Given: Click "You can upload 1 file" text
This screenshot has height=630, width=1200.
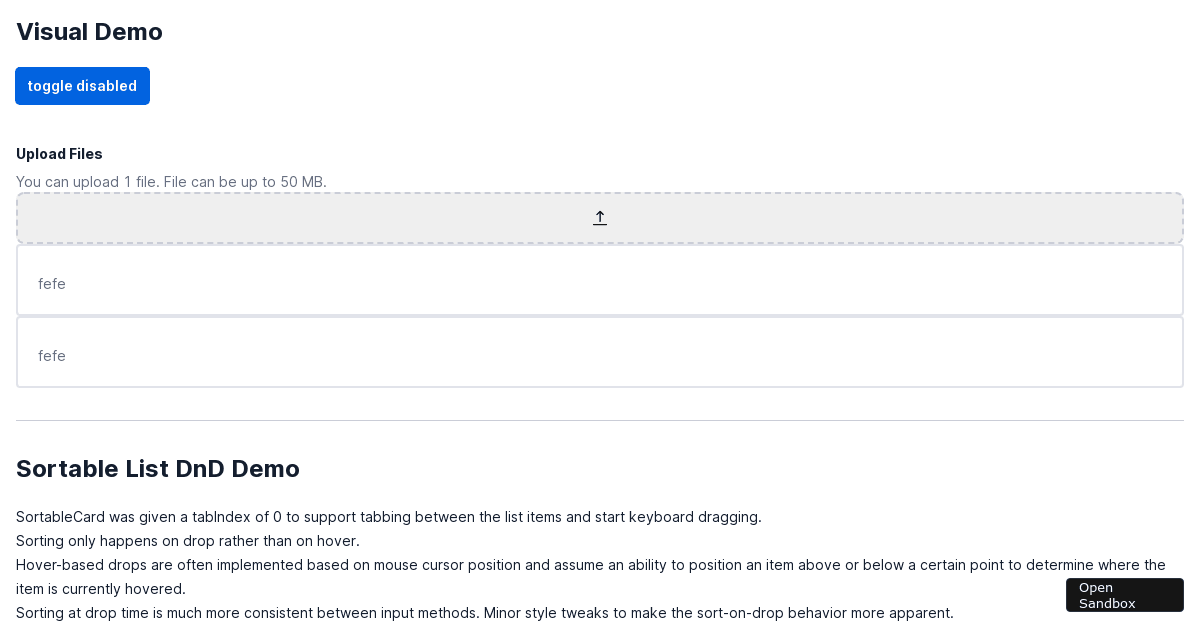Looking at the screenshot, I should tap(87, 182).
